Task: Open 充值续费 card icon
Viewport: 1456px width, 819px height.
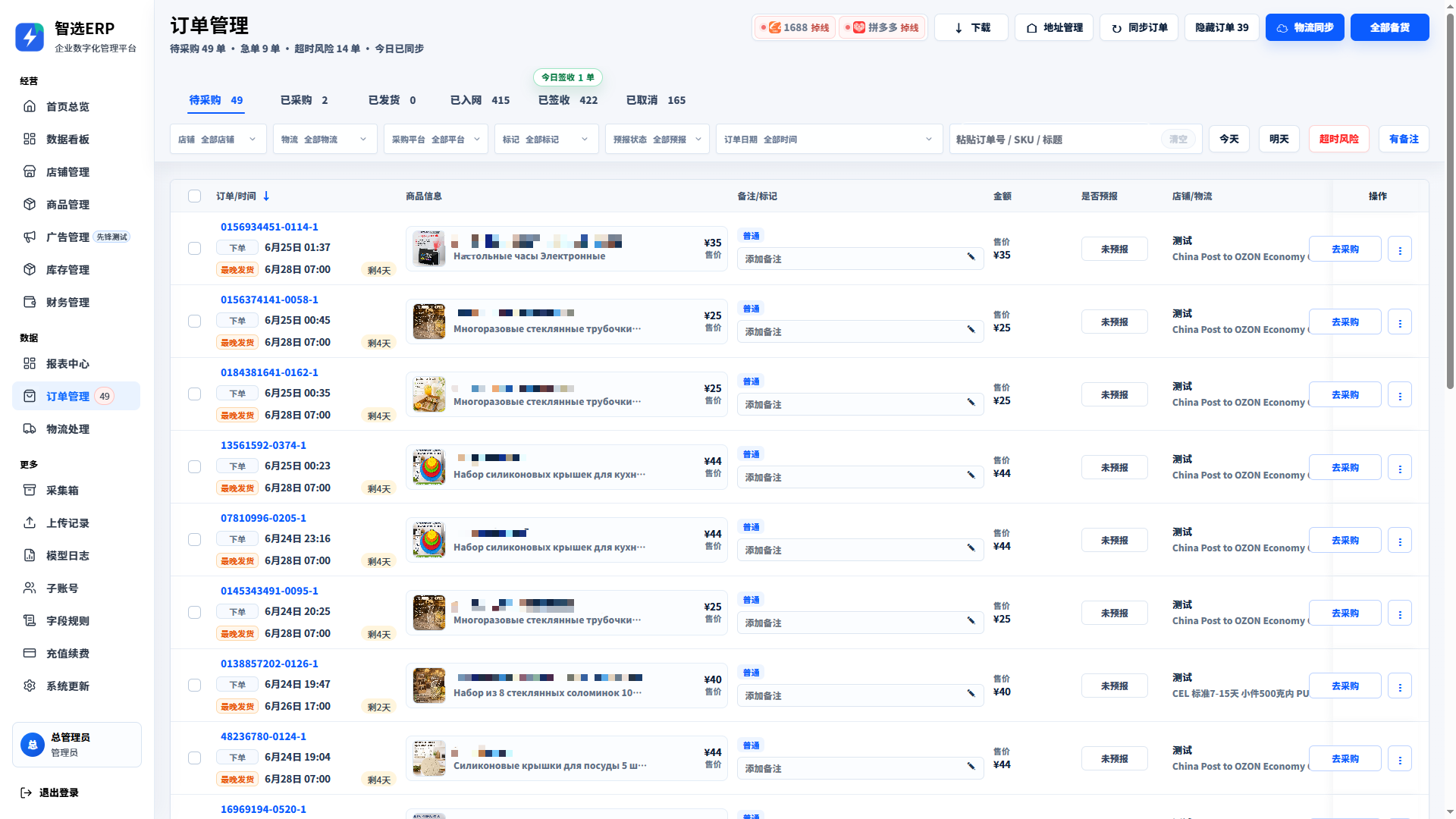Action: tap(30, 653)
